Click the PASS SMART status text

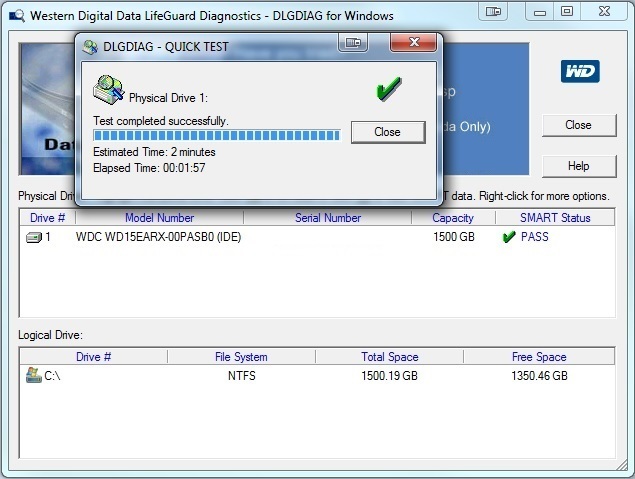pyautogui.click(x=535, y=237)
